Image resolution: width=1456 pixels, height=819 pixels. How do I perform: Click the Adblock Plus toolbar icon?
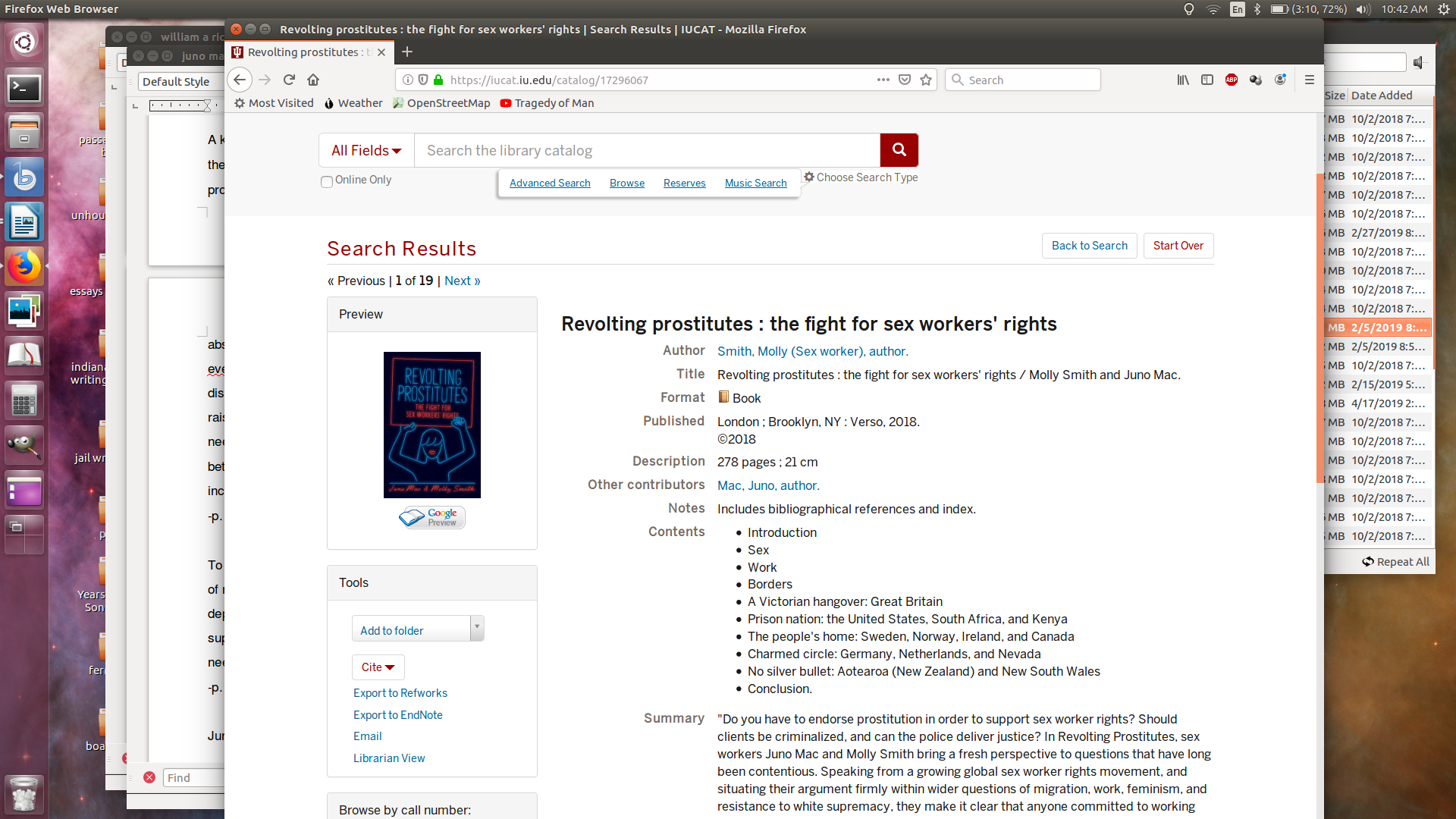pos(1232,80)
